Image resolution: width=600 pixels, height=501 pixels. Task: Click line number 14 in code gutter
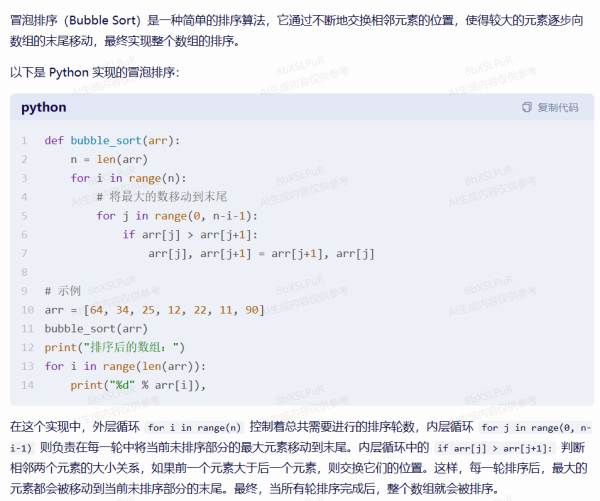(x=23, y=385)
